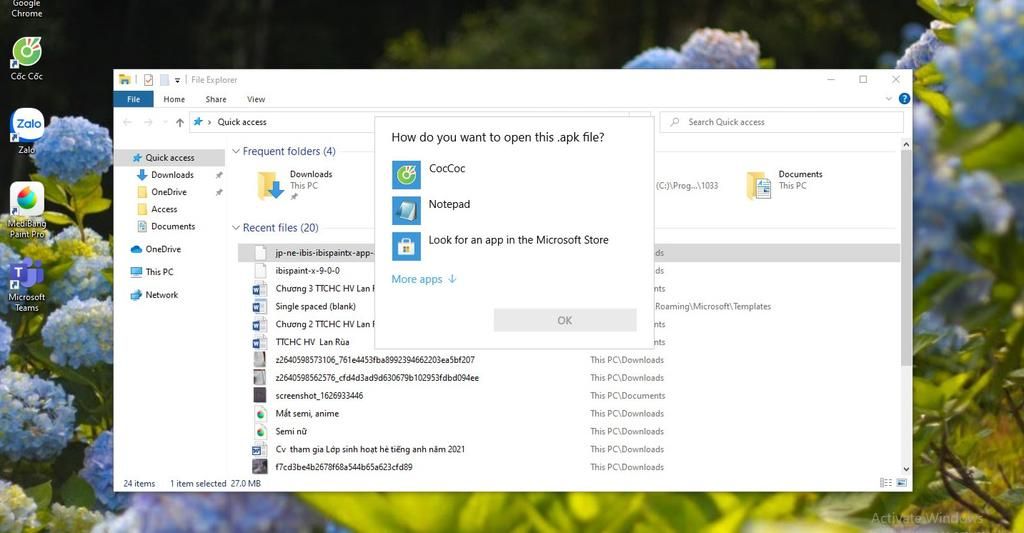Select TTCHC HV Lan Rùa document
Viewport: 1024px width, 533px height.
(312, 342)
